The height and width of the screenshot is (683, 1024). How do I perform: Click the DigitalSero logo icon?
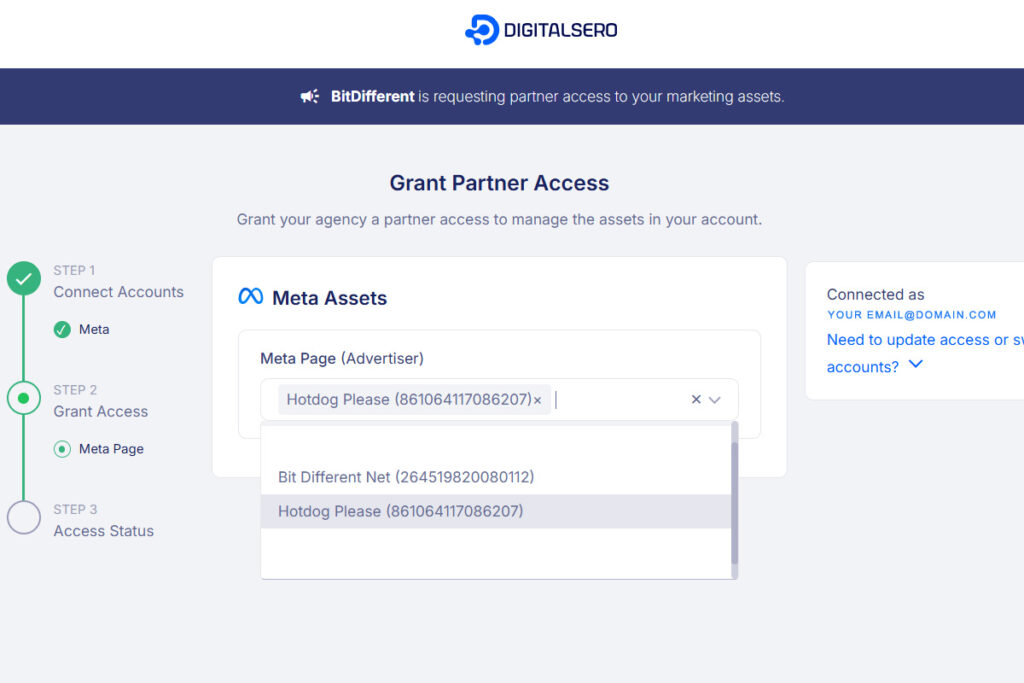(482, 30)
